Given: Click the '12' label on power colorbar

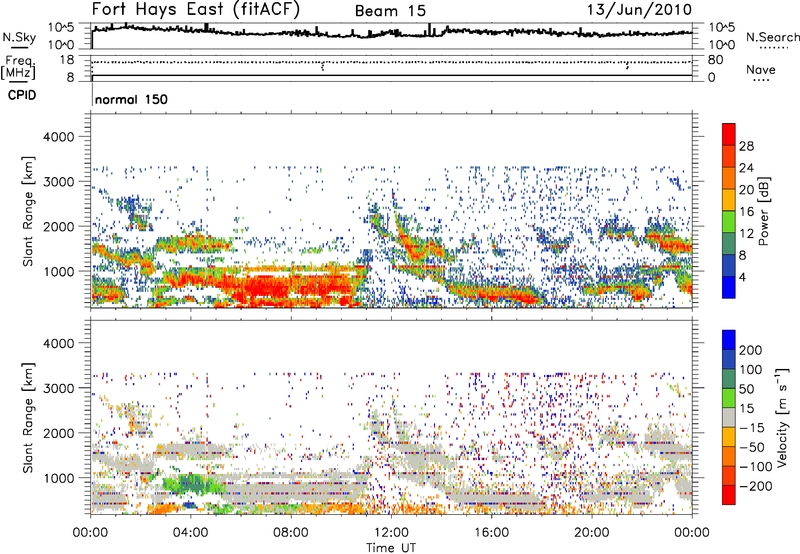Looking at the screenshot, I should pyautogui.click(x=746, y=234).
